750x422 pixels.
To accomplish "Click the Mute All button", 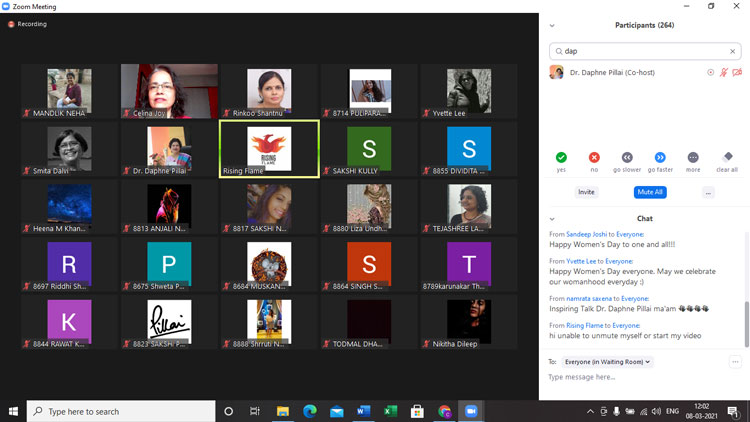I will click(650, 192).
